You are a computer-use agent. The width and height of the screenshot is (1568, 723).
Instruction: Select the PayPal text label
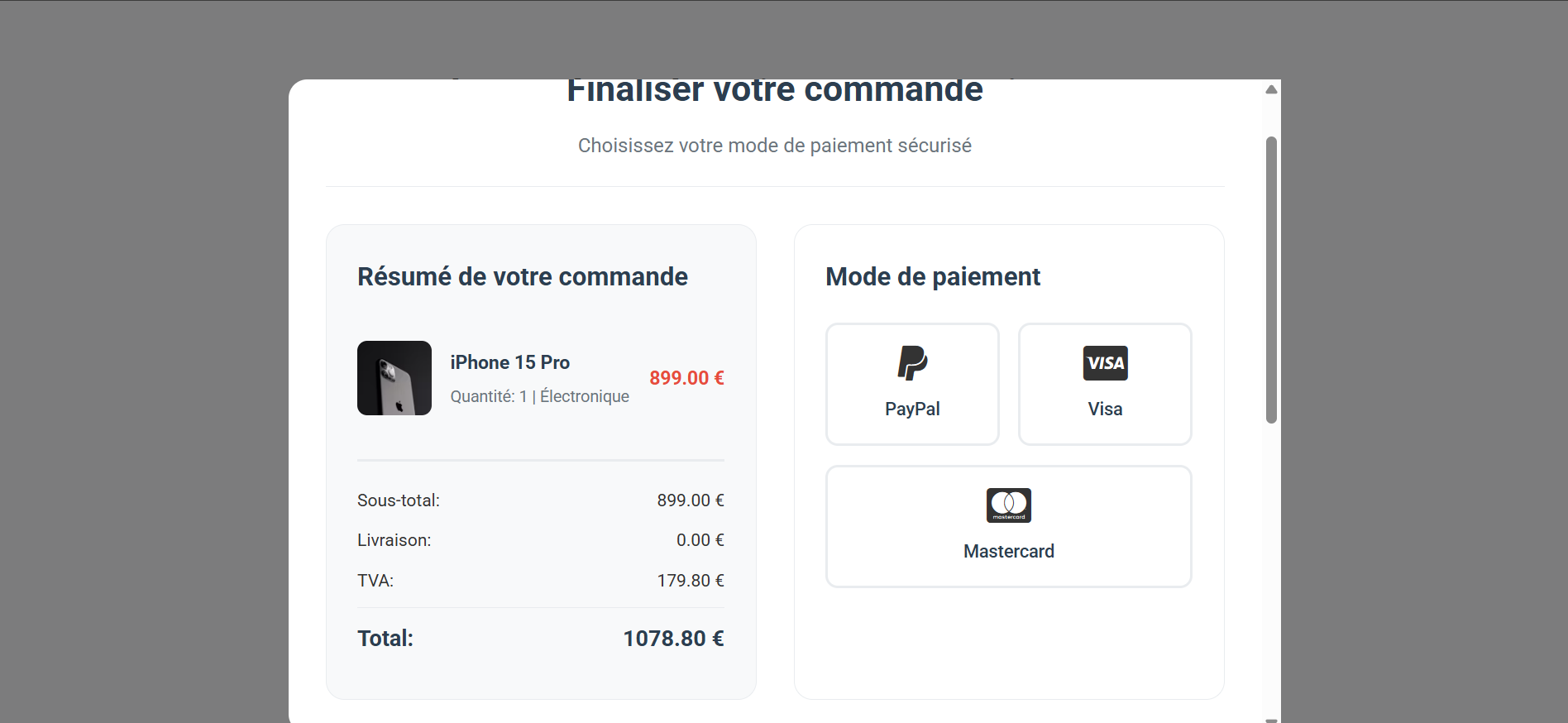pyautogui.click(x=912, y=409)
